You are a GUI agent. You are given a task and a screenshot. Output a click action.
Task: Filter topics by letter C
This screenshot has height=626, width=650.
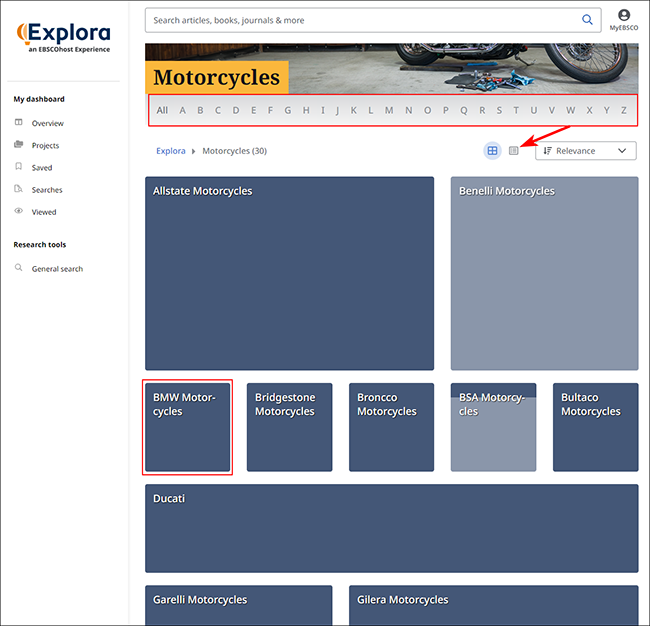pos(218,110)
